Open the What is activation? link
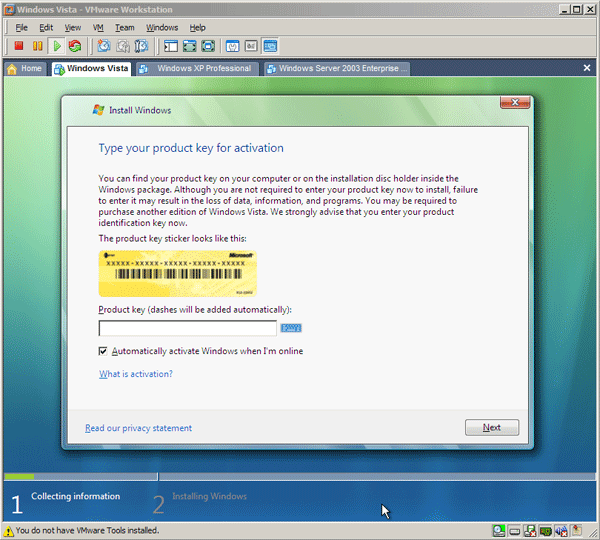Image resolution: width=600 pixels, height=540 pixels. pos(136,374)
